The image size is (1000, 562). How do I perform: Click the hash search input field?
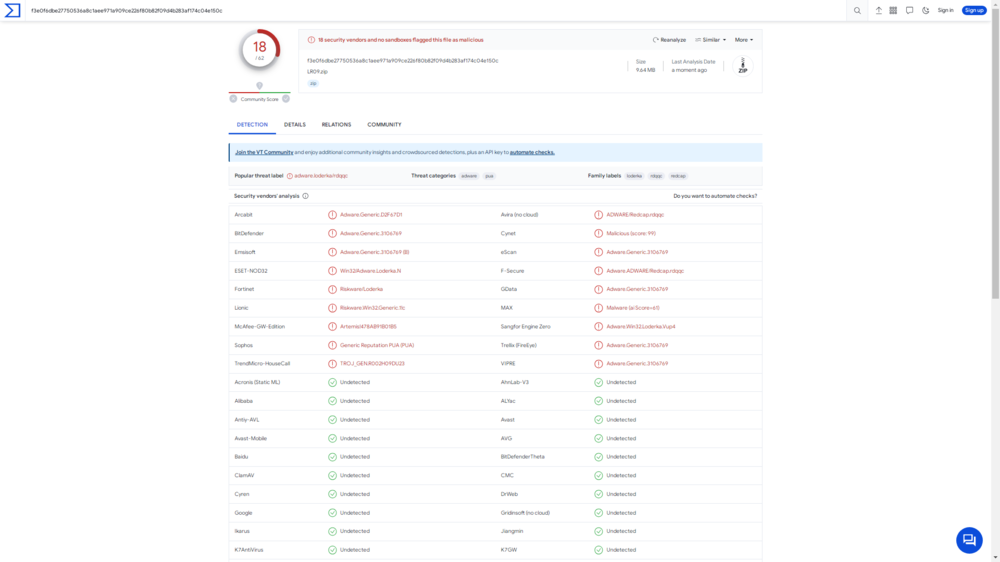(x=400, y=11)
